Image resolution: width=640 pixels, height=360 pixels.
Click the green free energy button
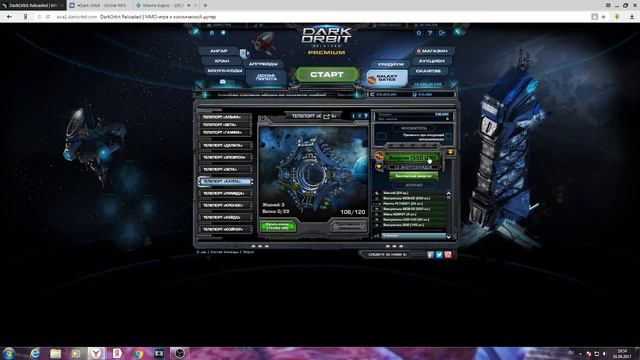(413, 176)
